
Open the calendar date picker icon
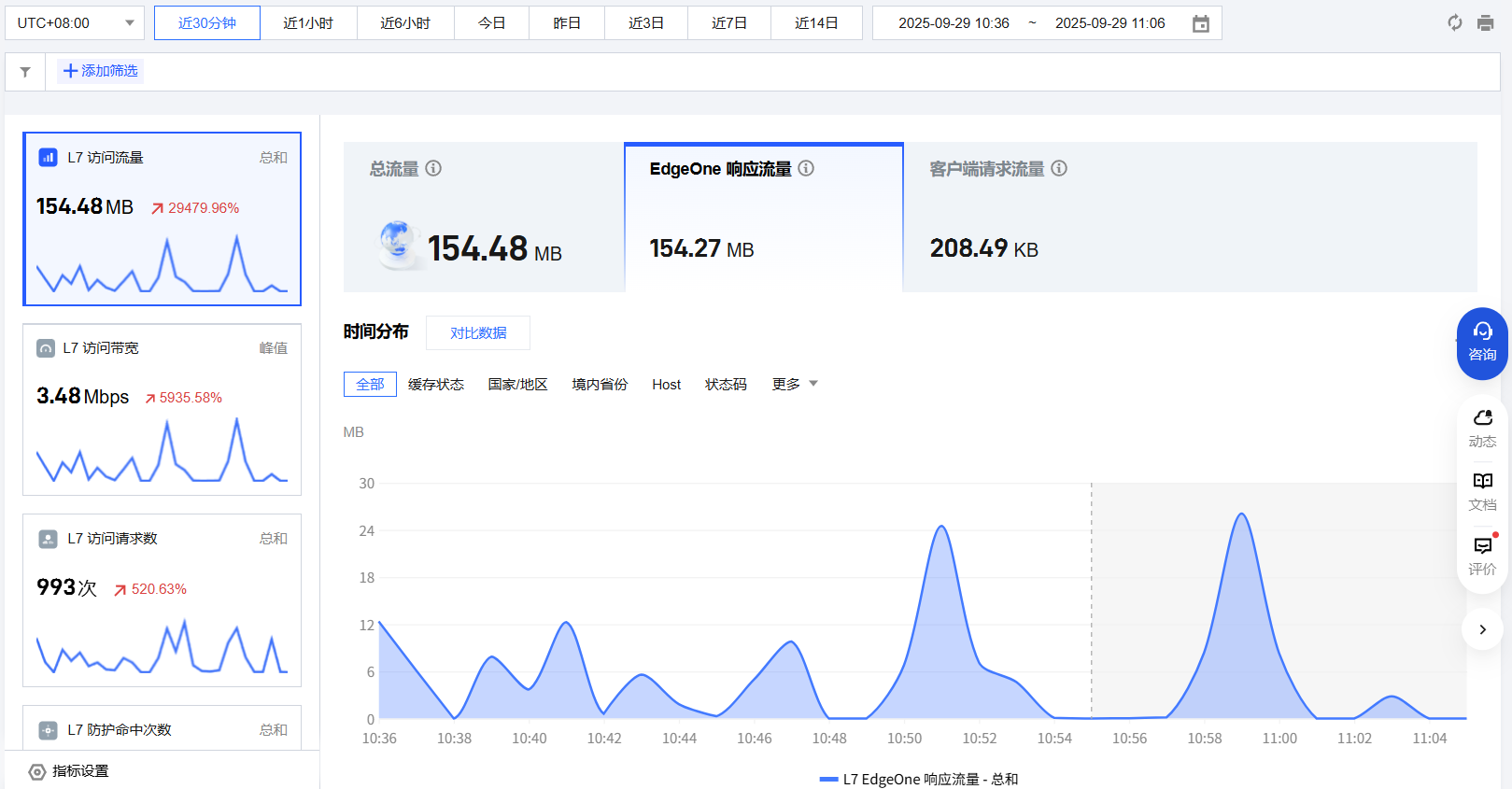[x=1201, y=23]
